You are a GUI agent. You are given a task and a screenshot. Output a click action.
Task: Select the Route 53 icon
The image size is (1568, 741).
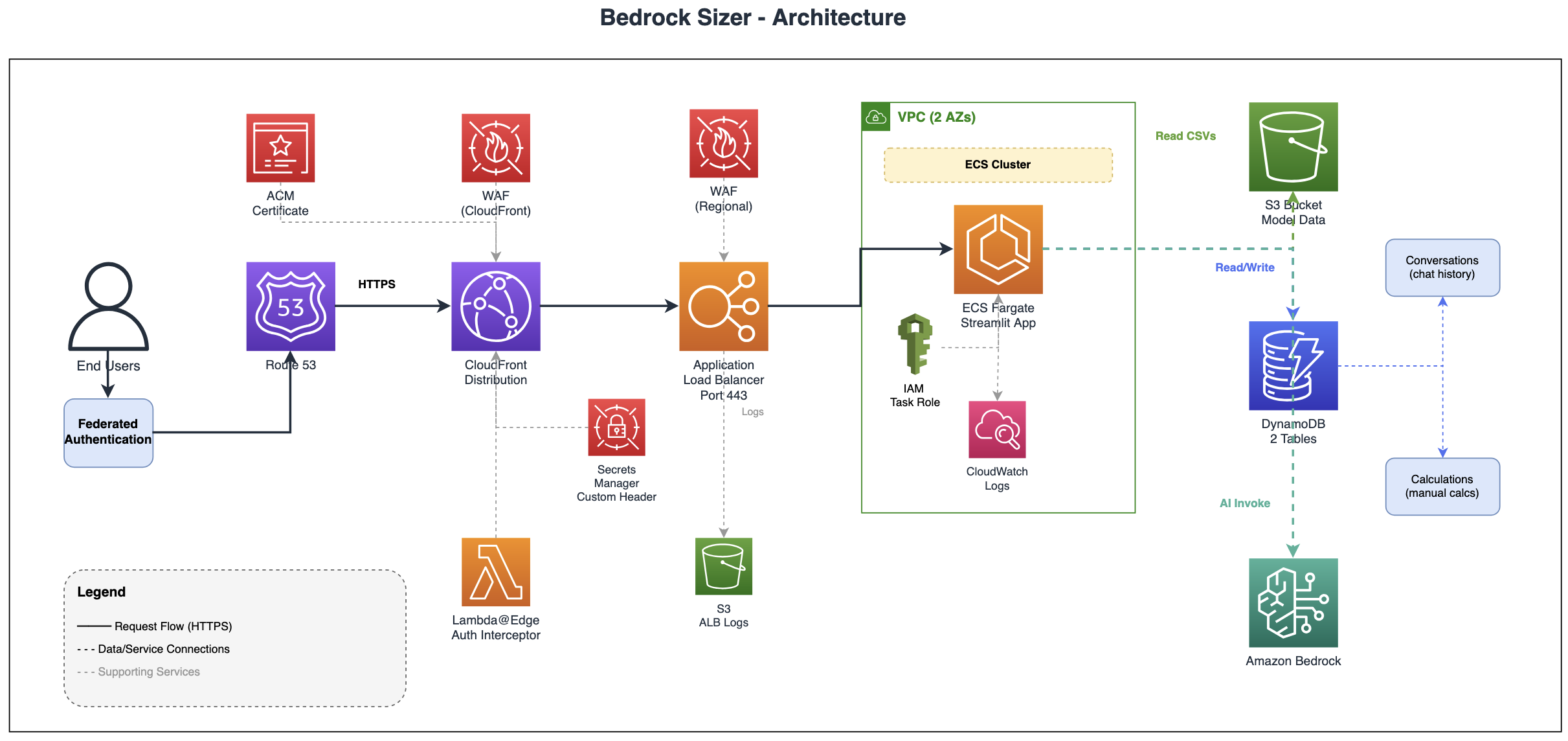click(x=291, y=306)
